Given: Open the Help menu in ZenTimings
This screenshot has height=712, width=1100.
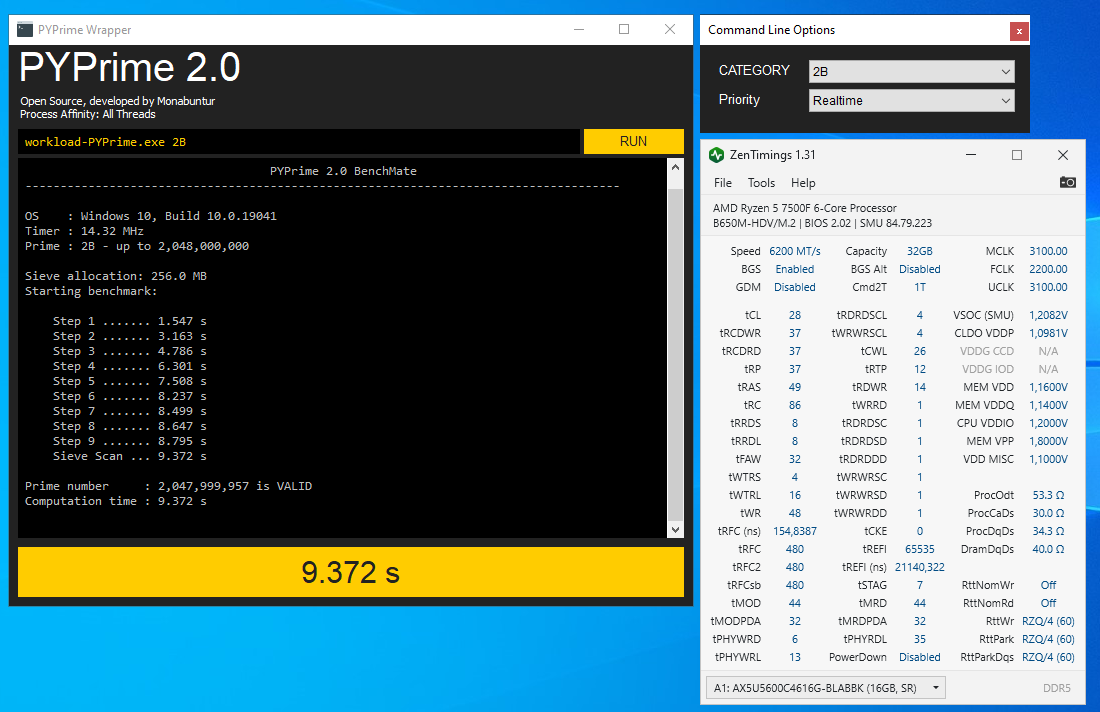Looking at the screenshot, I should tap(803, 183).
